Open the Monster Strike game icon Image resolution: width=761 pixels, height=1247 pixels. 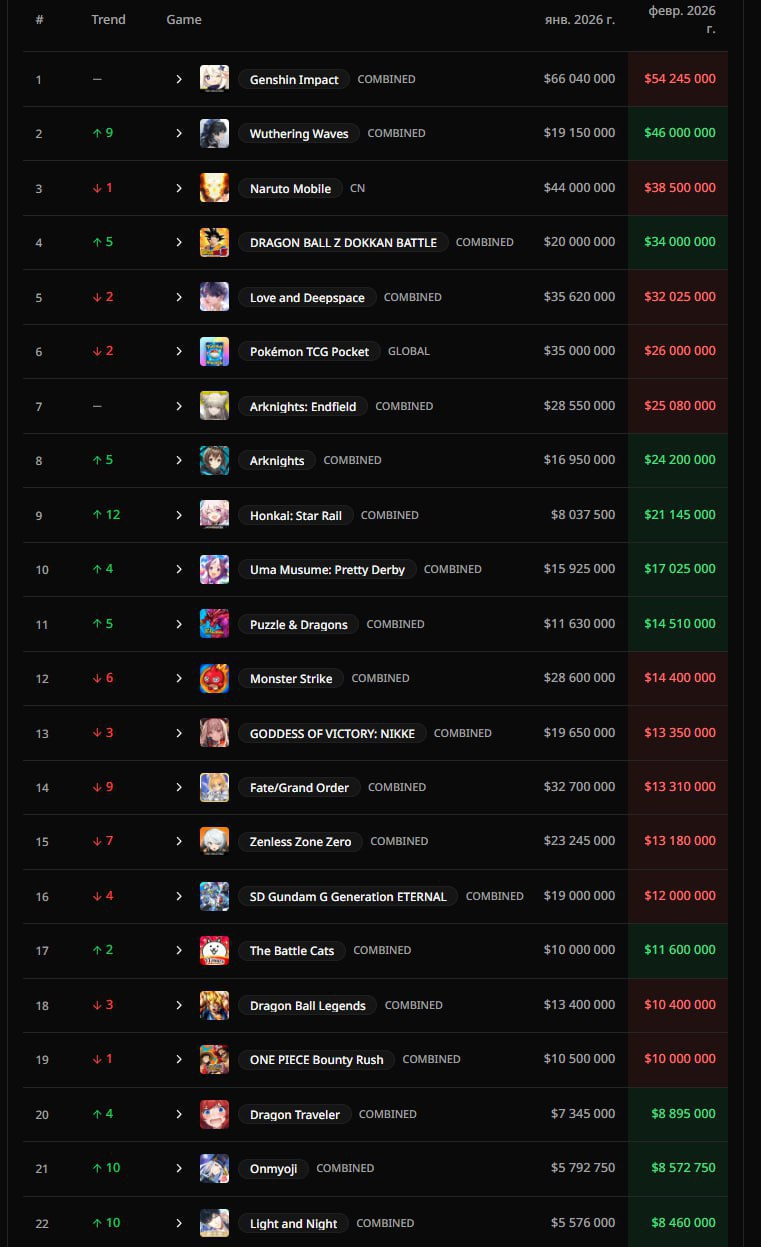tap(214, 678)
